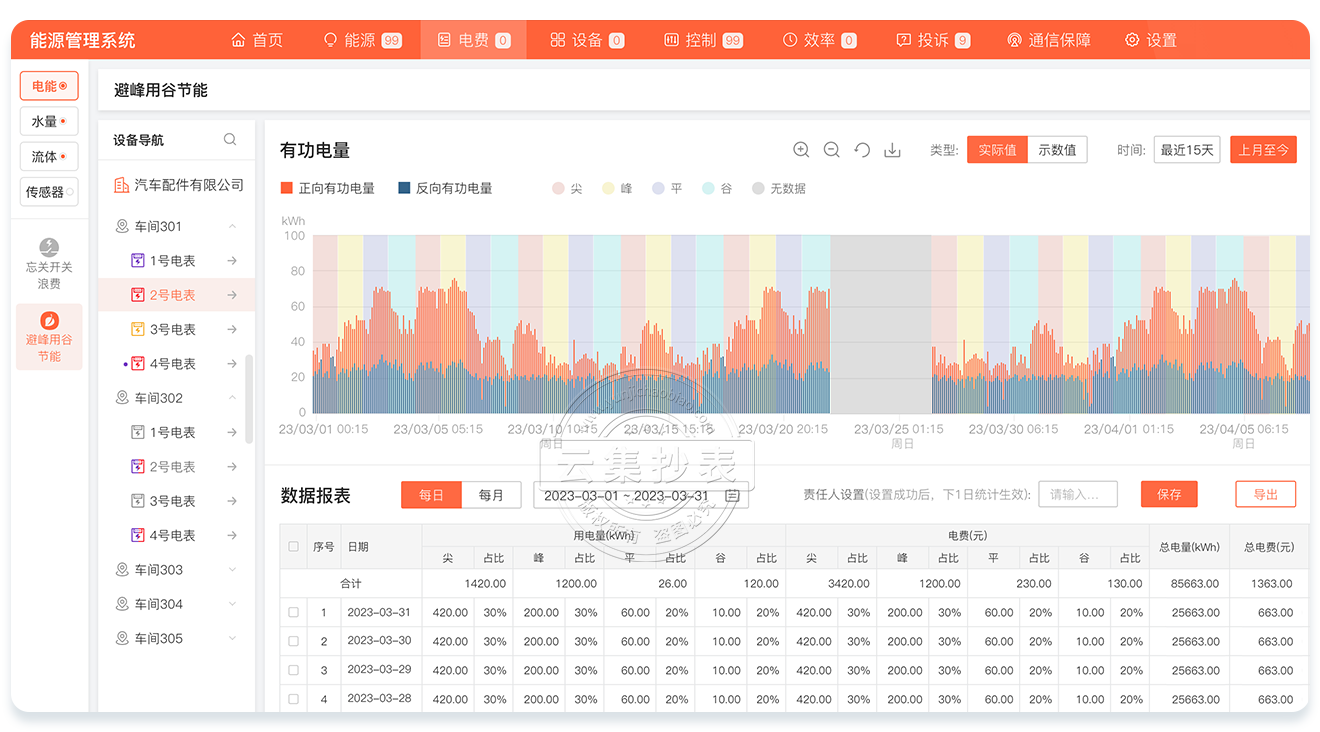Expand the 车间305 tree node

pyautogui.click(x=232, y=638)
